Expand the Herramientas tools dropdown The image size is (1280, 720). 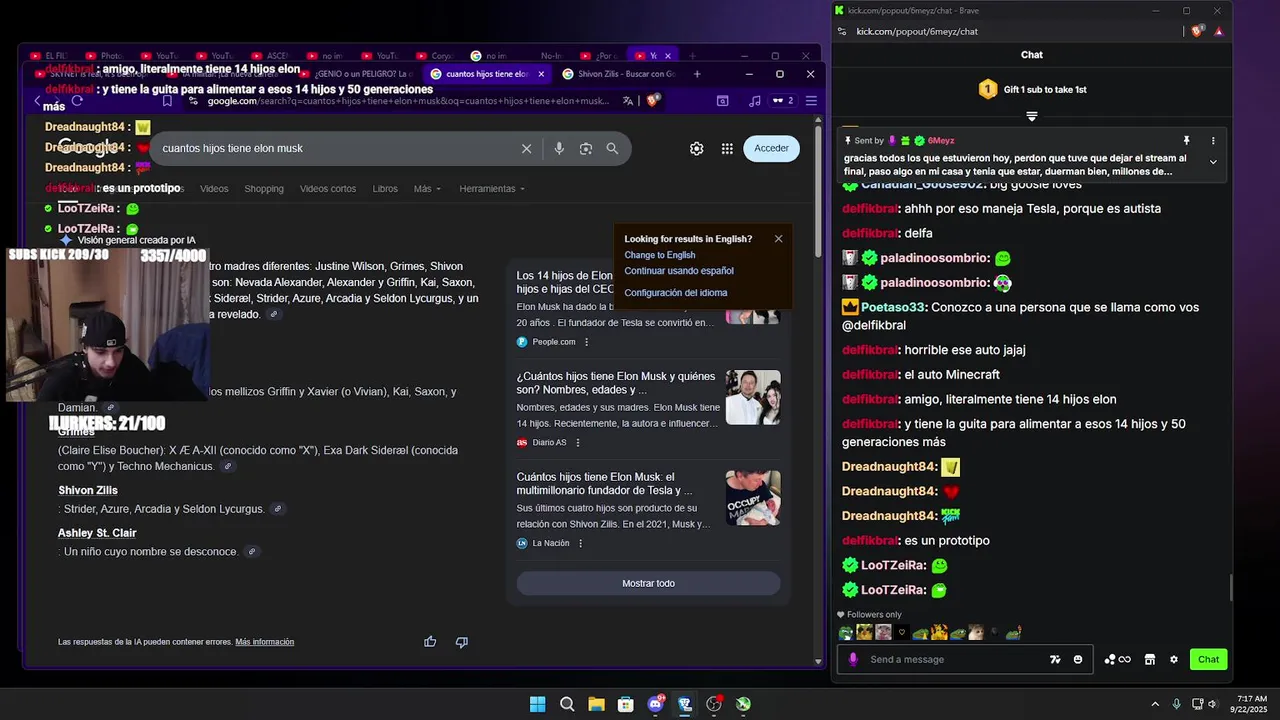tap(492, 188)
